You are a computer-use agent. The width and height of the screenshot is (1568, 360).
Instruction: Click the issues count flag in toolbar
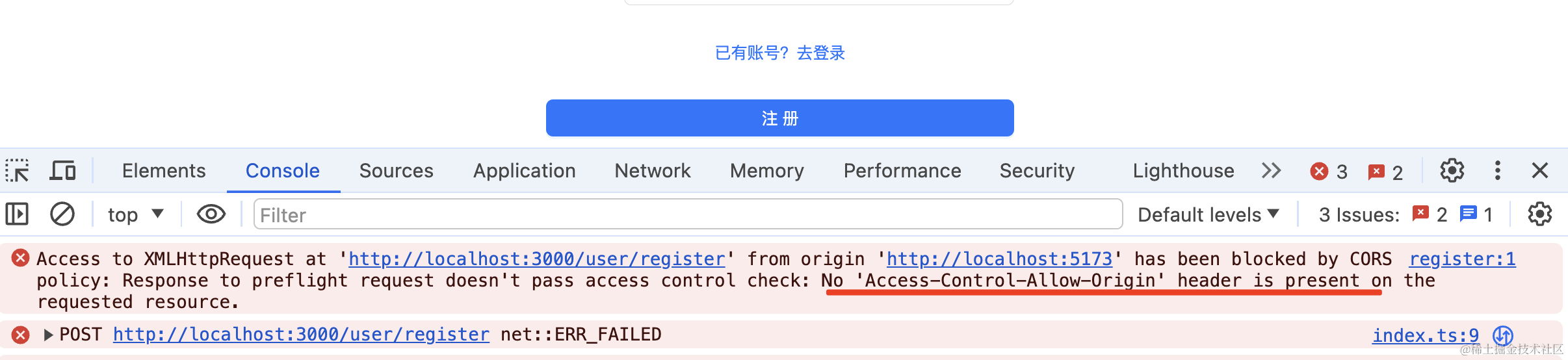click(1385, 172)
